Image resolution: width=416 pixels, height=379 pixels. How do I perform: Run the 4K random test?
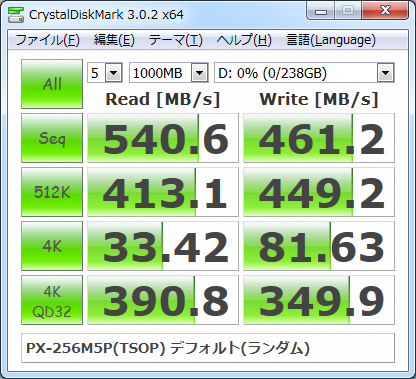pos(52,246)
